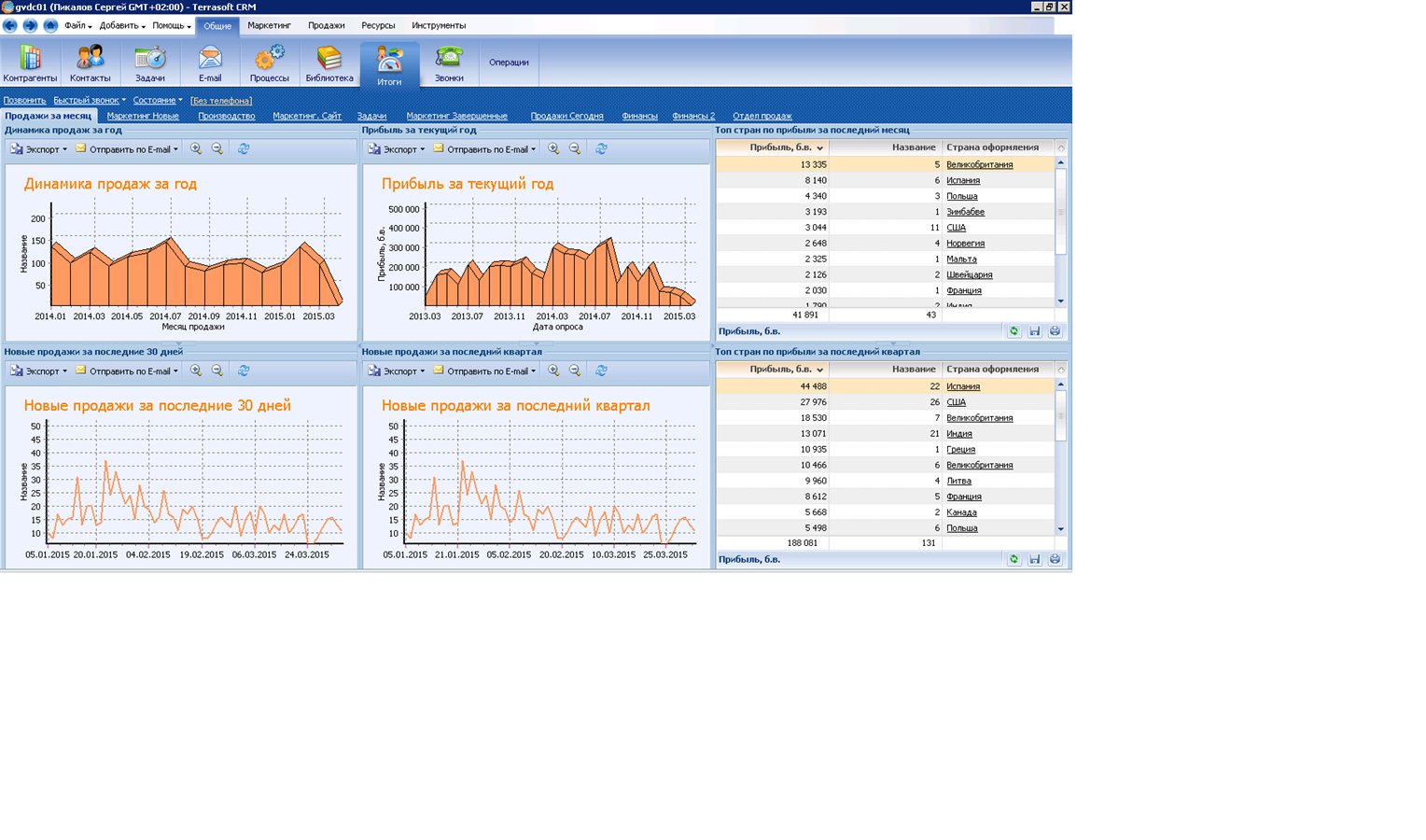Print the top countries last month table
Image resolution: width=1426 pixels, height=840 pixels.
click(x=1055, y=331)
